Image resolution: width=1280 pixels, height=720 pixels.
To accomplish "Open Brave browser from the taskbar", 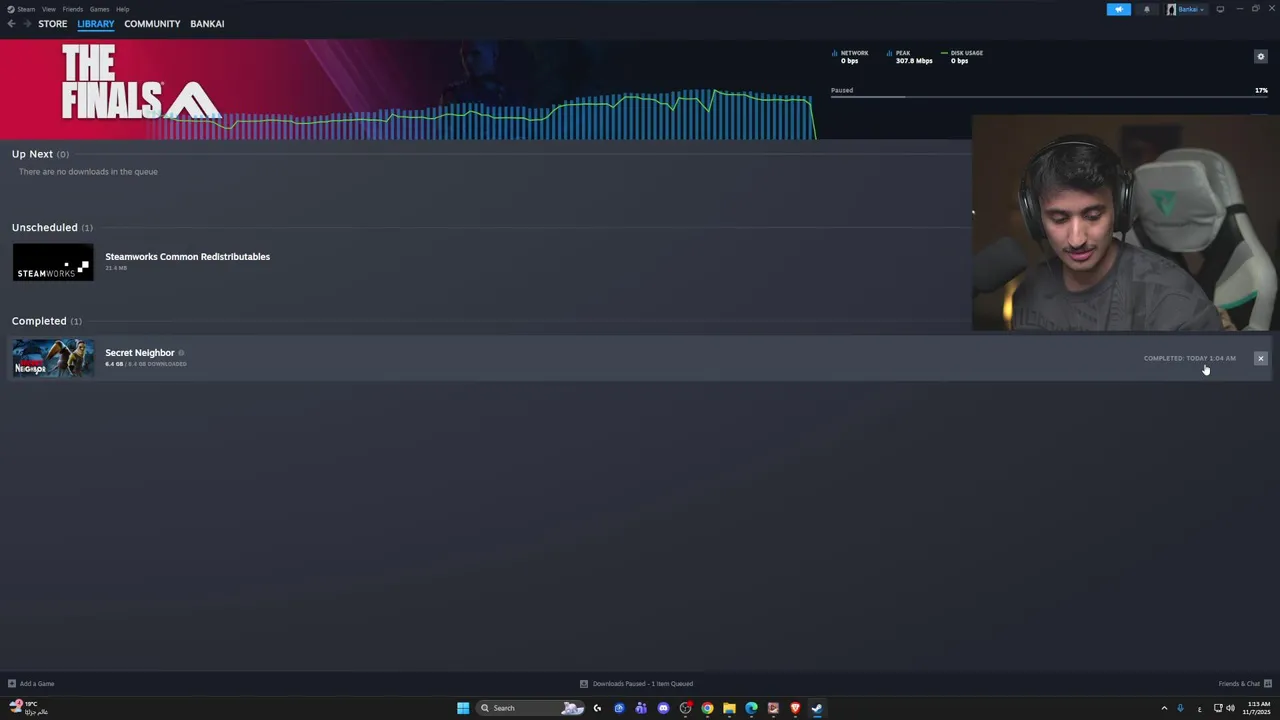I will (x=795, y=708).
